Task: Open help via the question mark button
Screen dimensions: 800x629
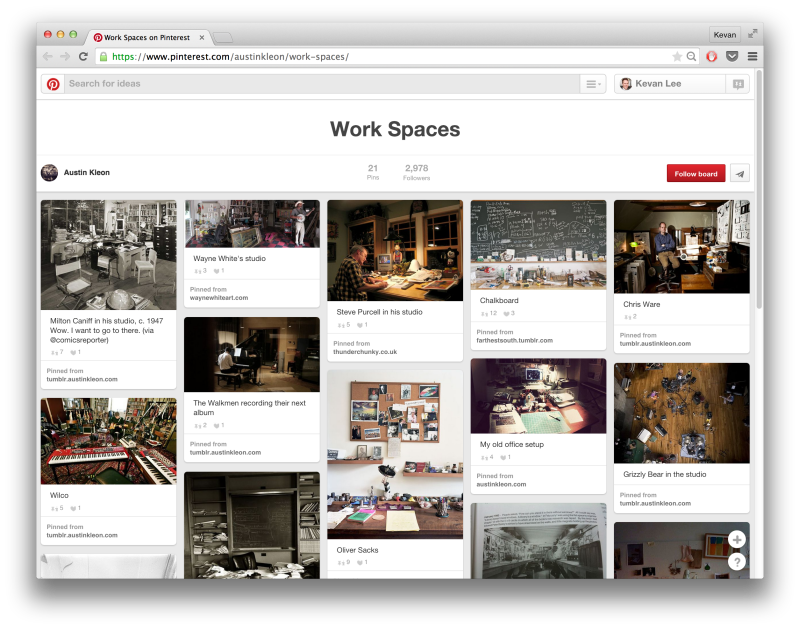Action: click(737, 561)
